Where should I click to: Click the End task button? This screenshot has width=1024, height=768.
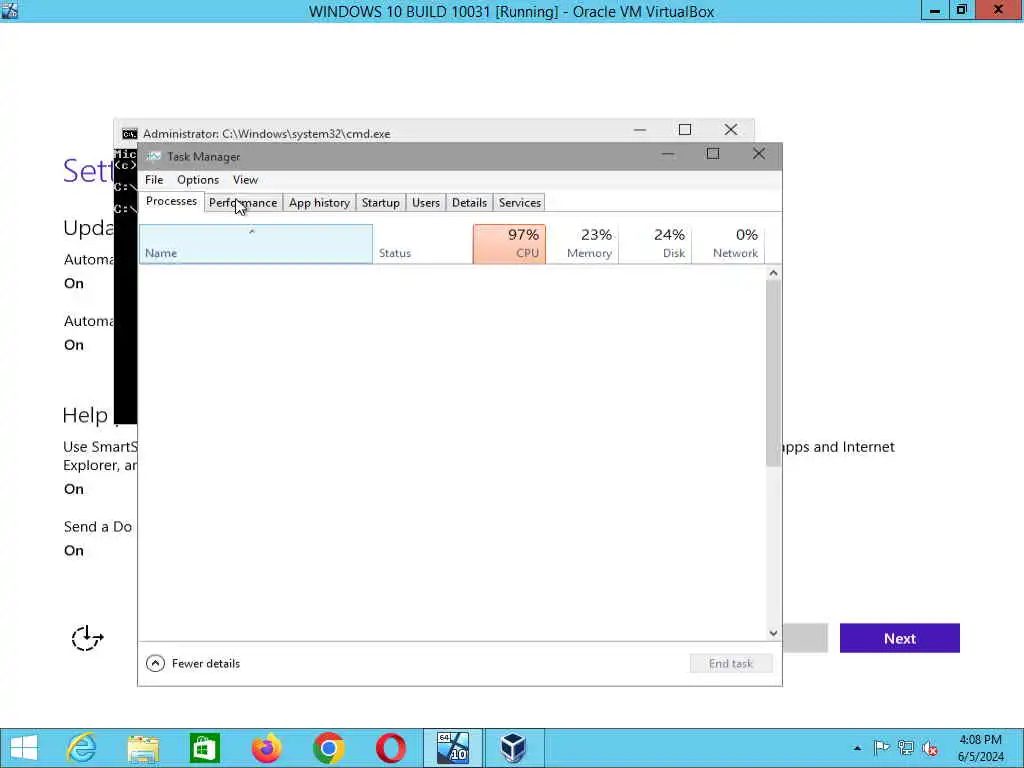[x=731, y=664]
